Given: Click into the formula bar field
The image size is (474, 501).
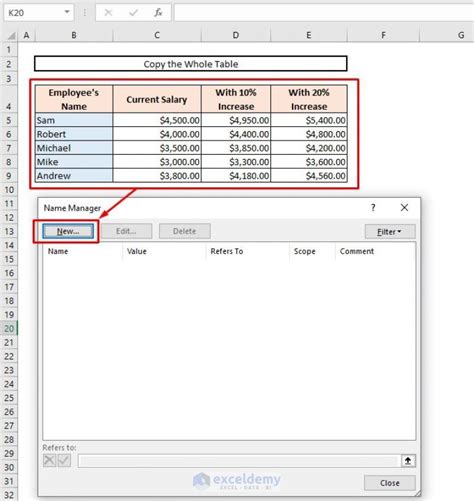Looking at the screenshot, I should coord(323,13).
